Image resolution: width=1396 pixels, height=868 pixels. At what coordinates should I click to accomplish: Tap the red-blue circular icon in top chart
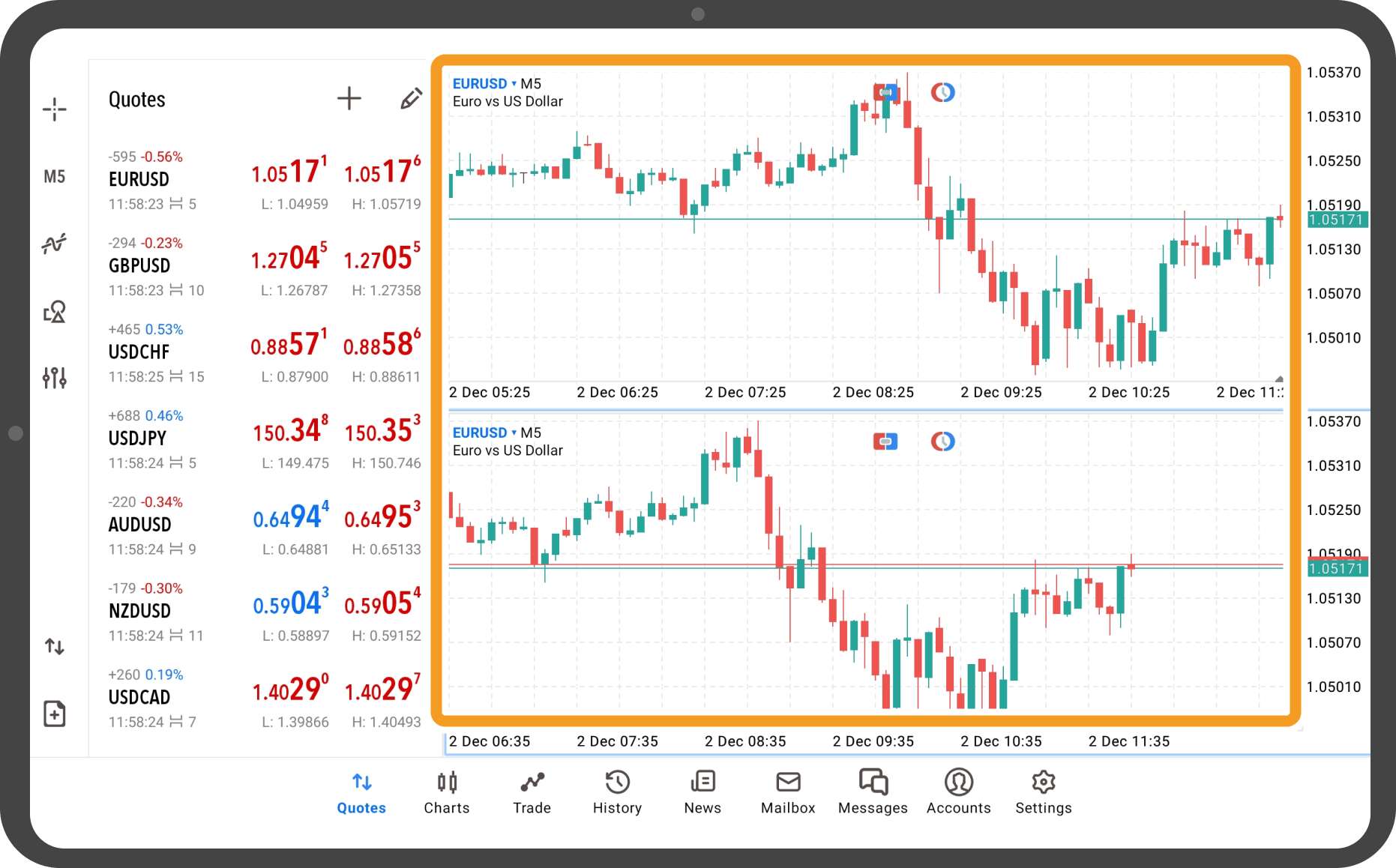[942, 92]
